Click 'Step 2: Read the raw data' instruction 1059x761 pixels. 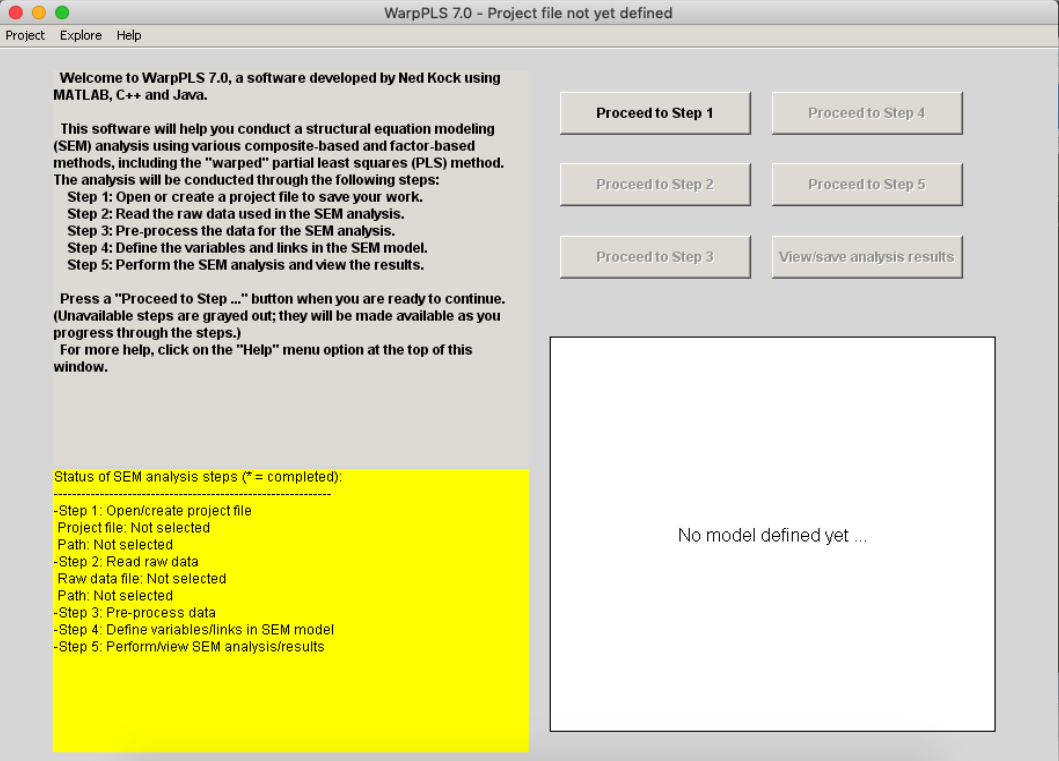235,214
